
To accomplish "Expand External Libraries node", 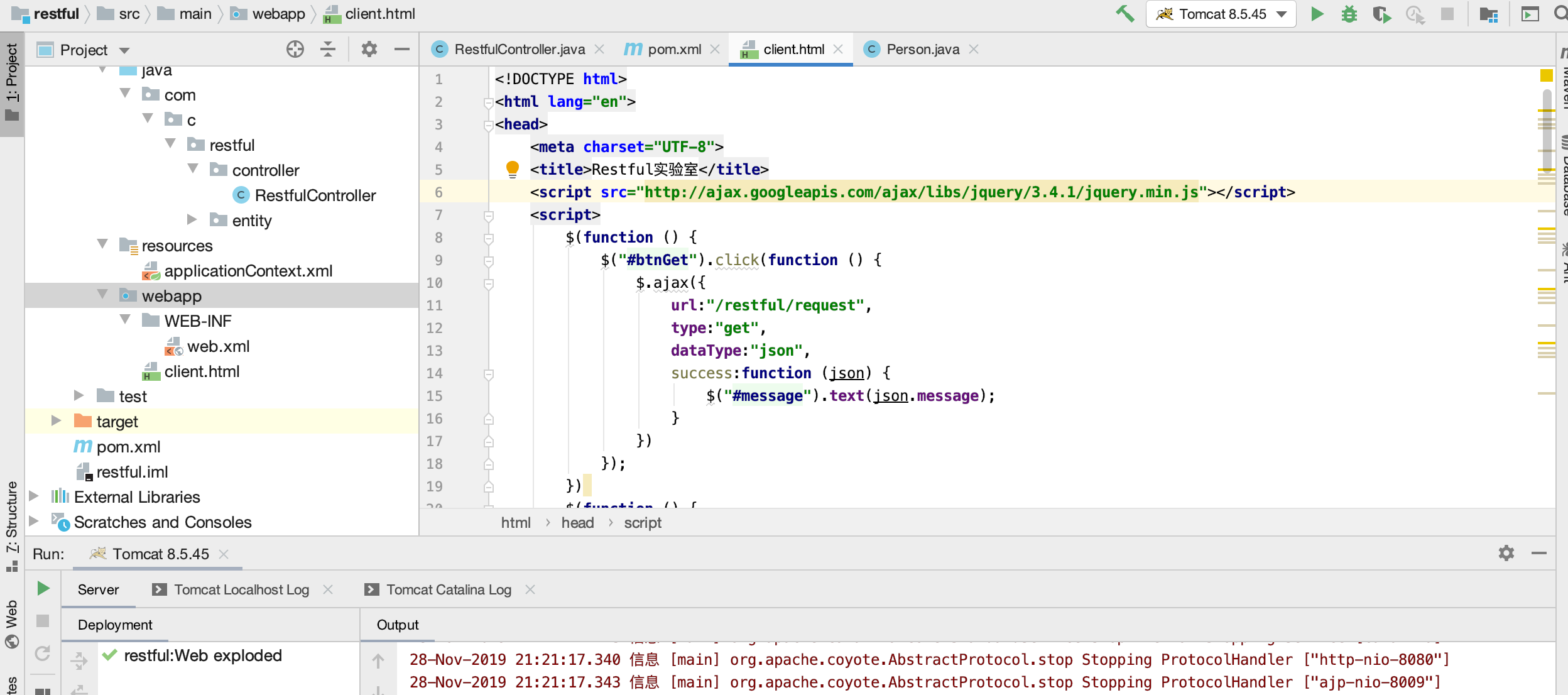I will 35,496.
